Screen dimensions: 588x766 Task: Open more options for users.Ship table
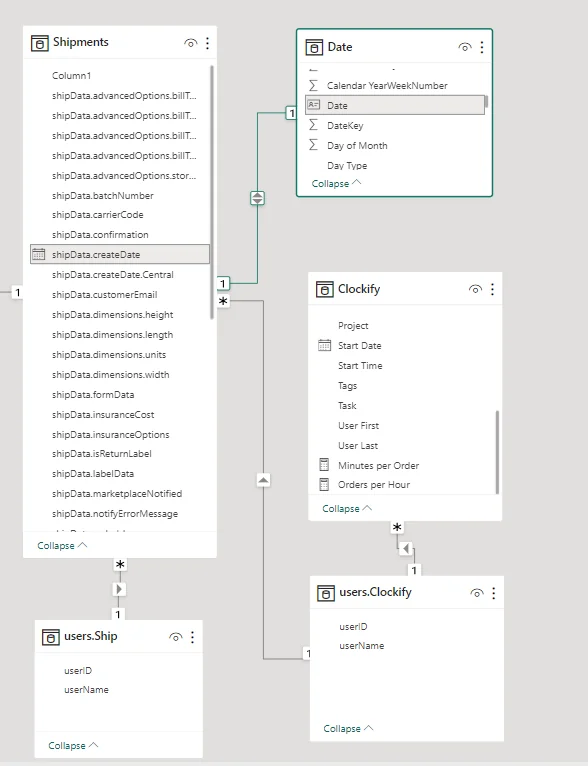[x=192, y=637]
